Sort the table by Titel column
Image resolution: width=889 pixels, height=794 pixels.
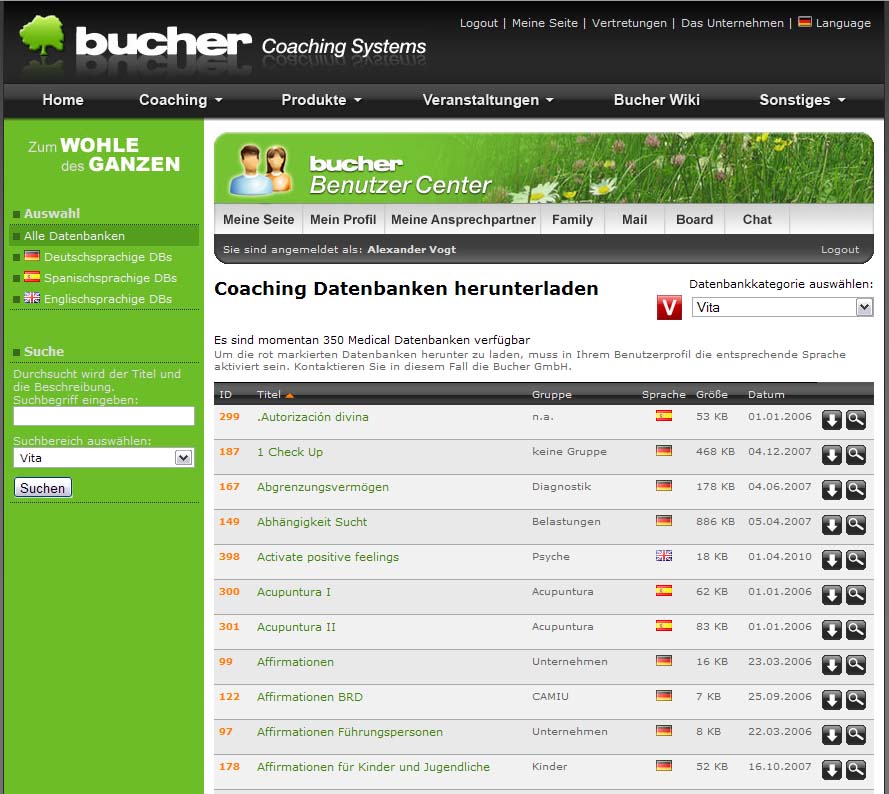pyautogui.click(x=269, y=395)
